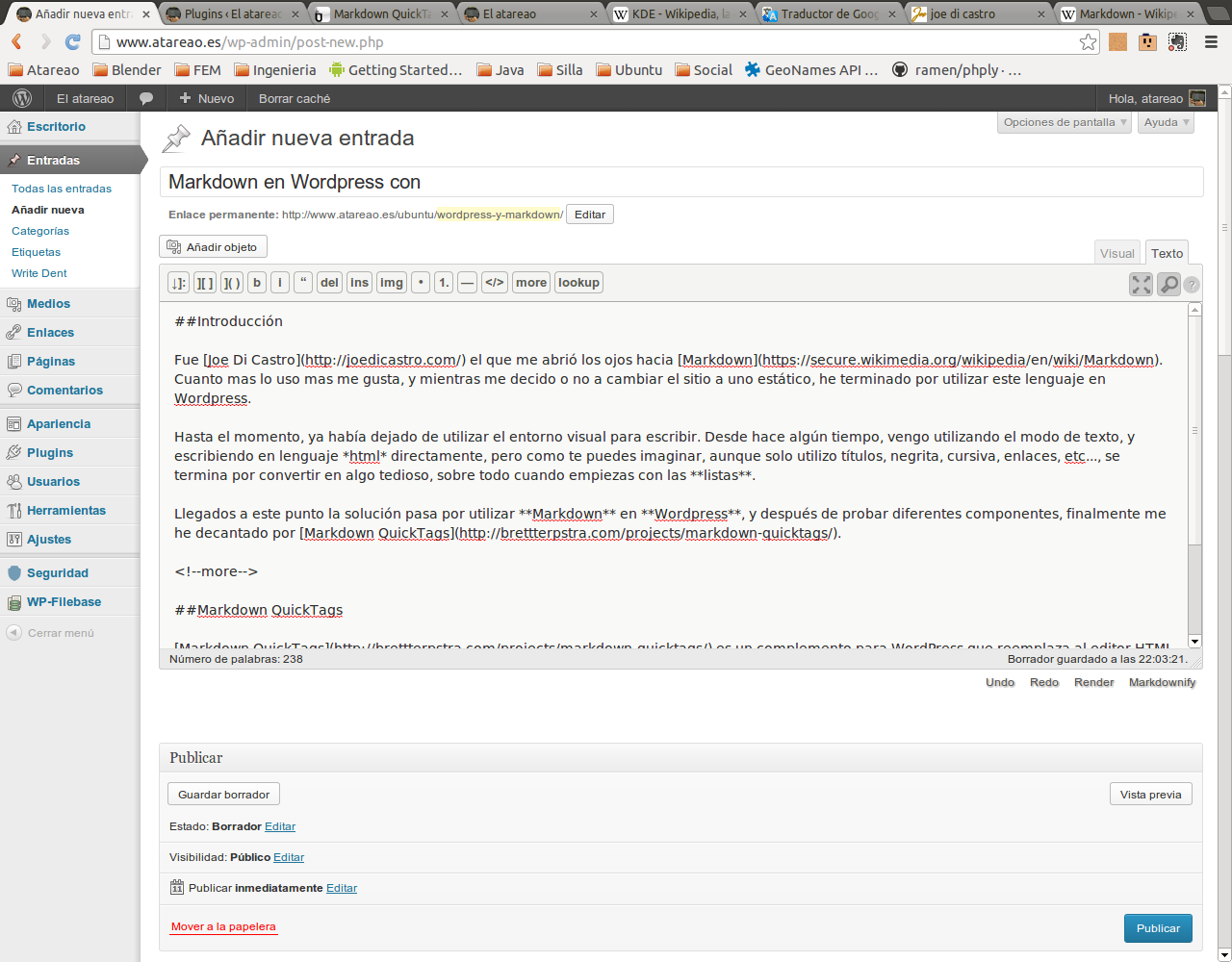The width and height of the screenshot is (1232, 962).
Task: Click the magnifier preview icon in editor toolbar
Action: coord(1168,284)
